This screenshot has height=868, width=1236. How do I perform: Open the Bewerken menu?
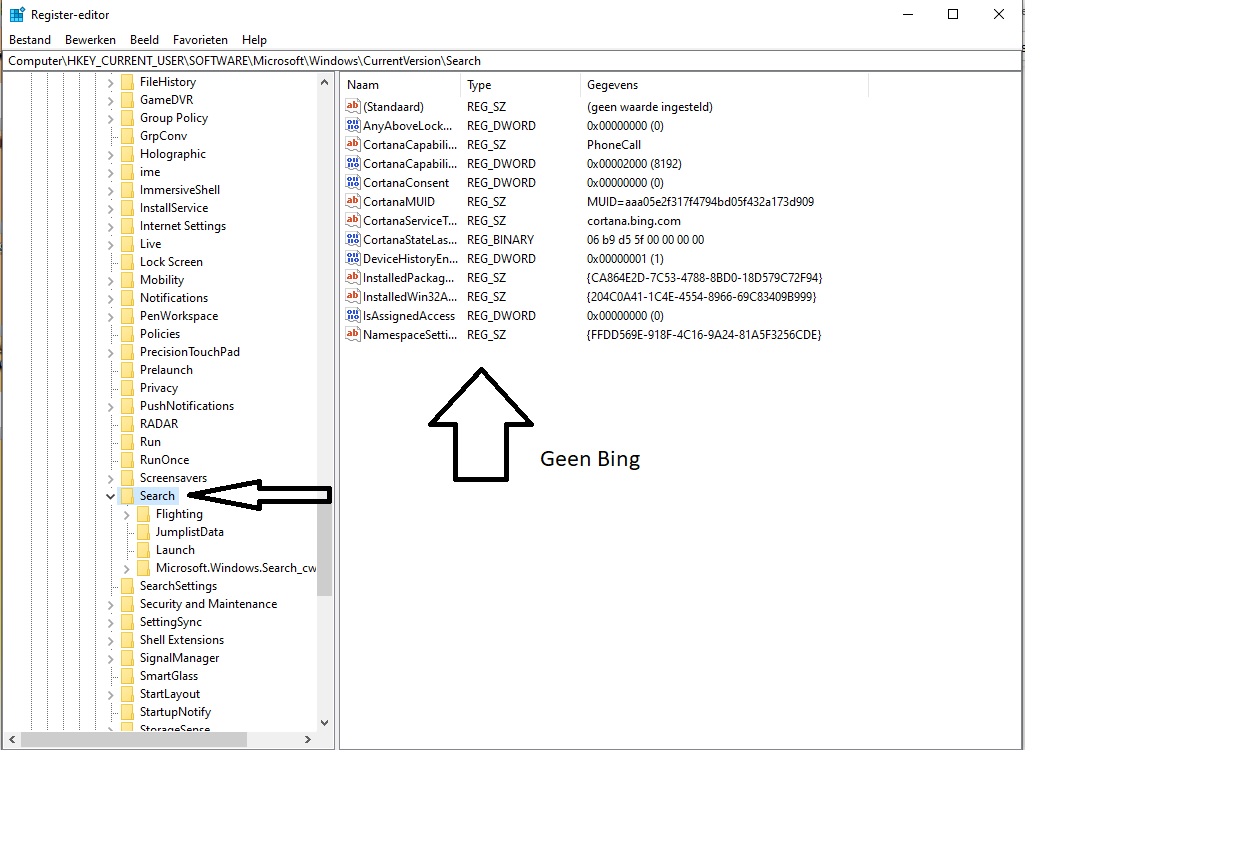[x=90, y=40]
